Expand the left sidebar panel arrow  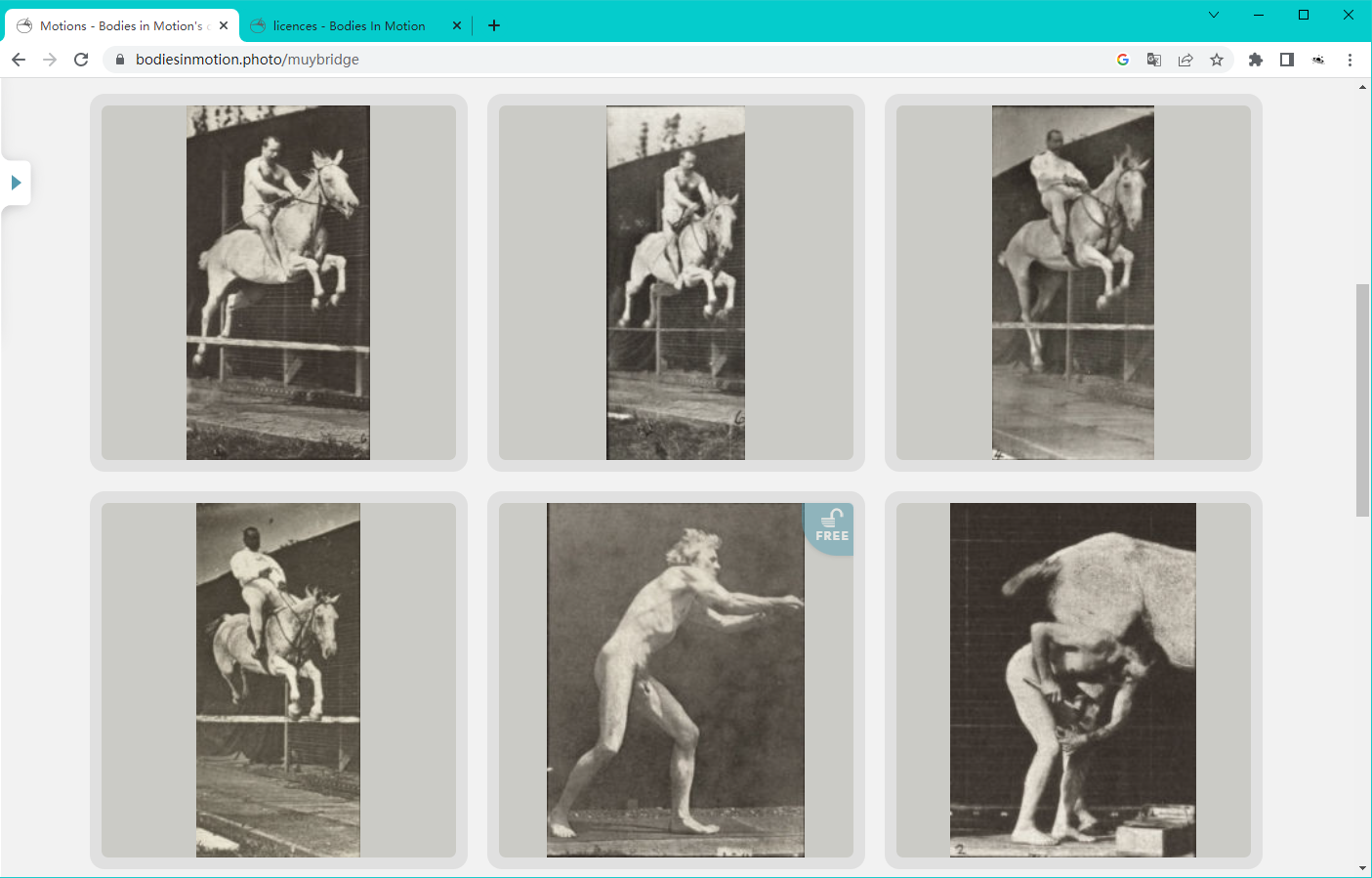[x=16, y=183]
